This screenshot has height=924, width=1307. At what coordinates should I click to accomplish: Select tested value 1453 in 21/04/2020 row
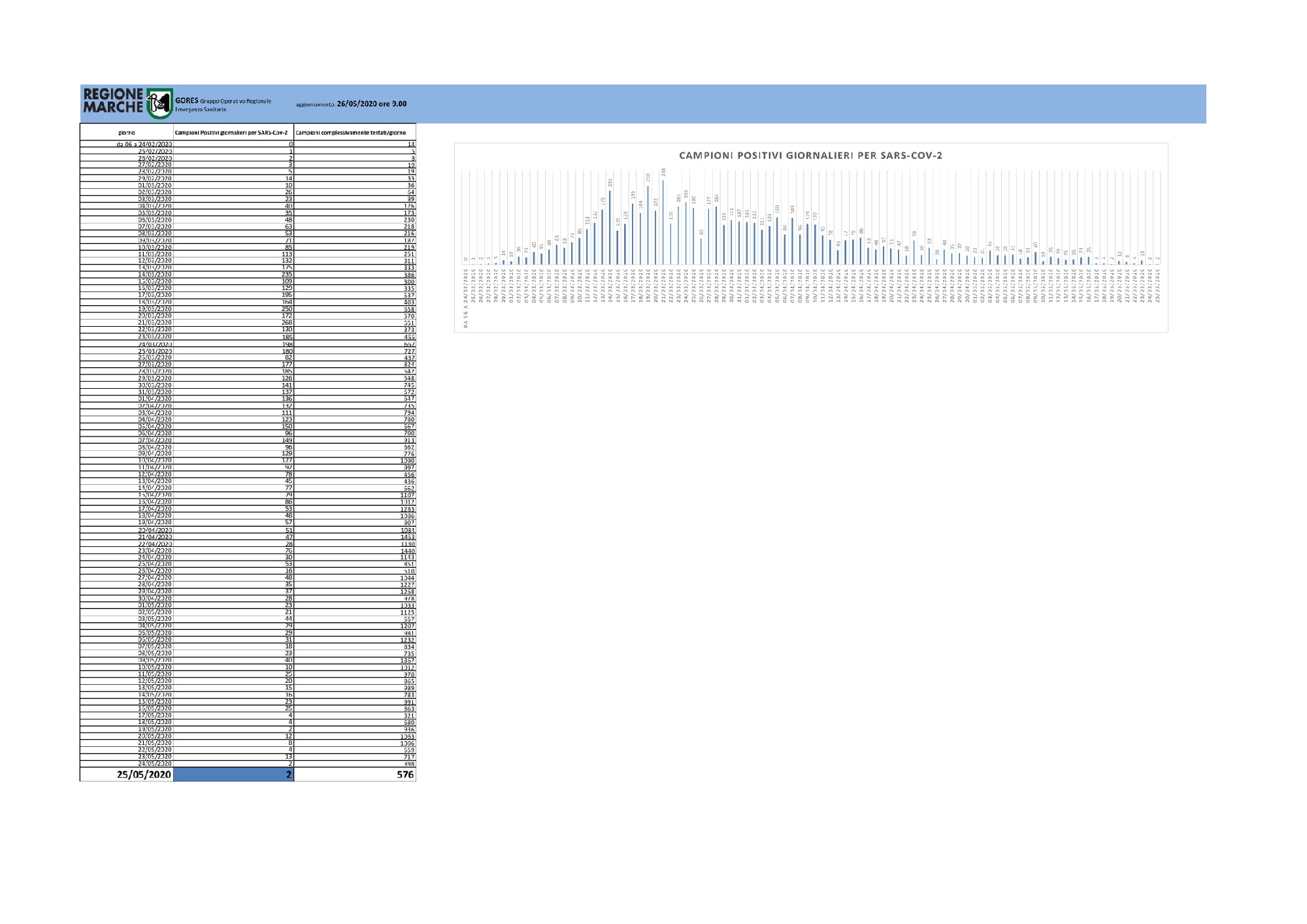point(407,537)
